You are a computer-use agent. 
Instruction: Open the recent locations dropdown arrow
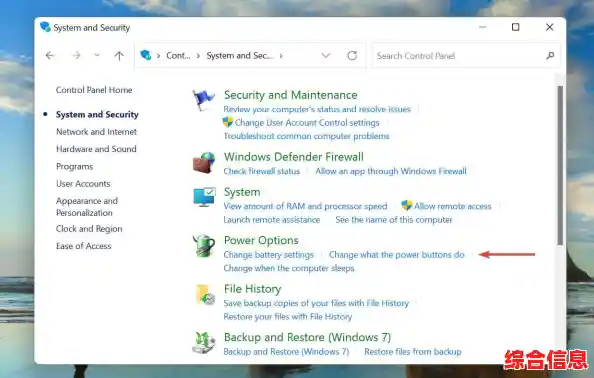(97, 56)
